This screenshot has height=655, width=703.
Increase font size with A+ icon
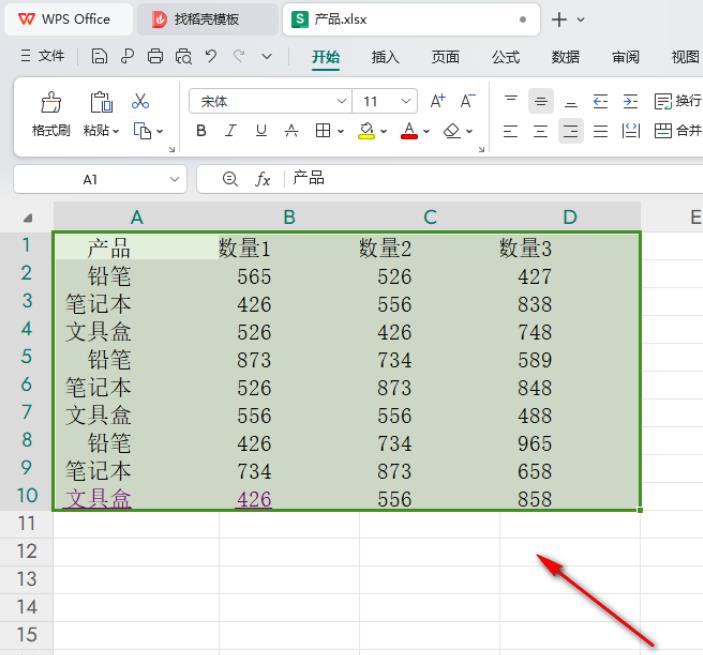(x=438, y=101)
